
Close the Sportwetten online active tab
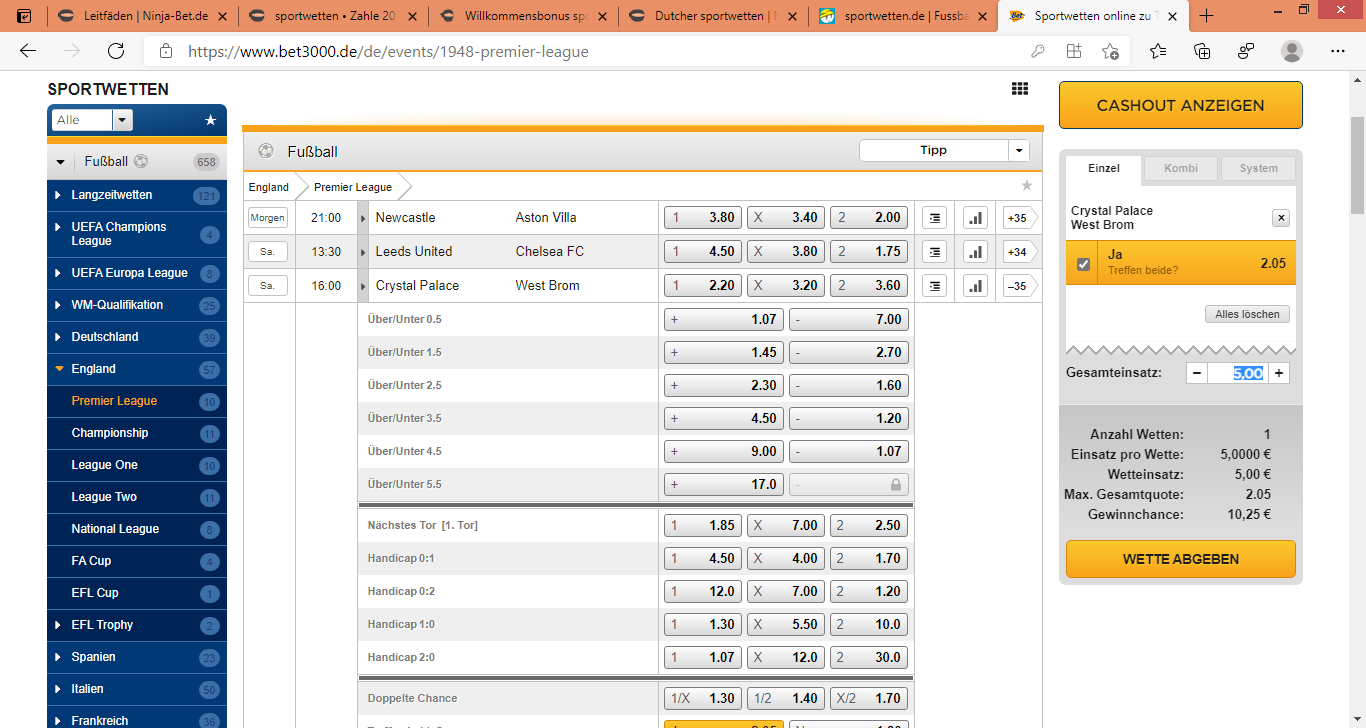tap(1172, 16)
